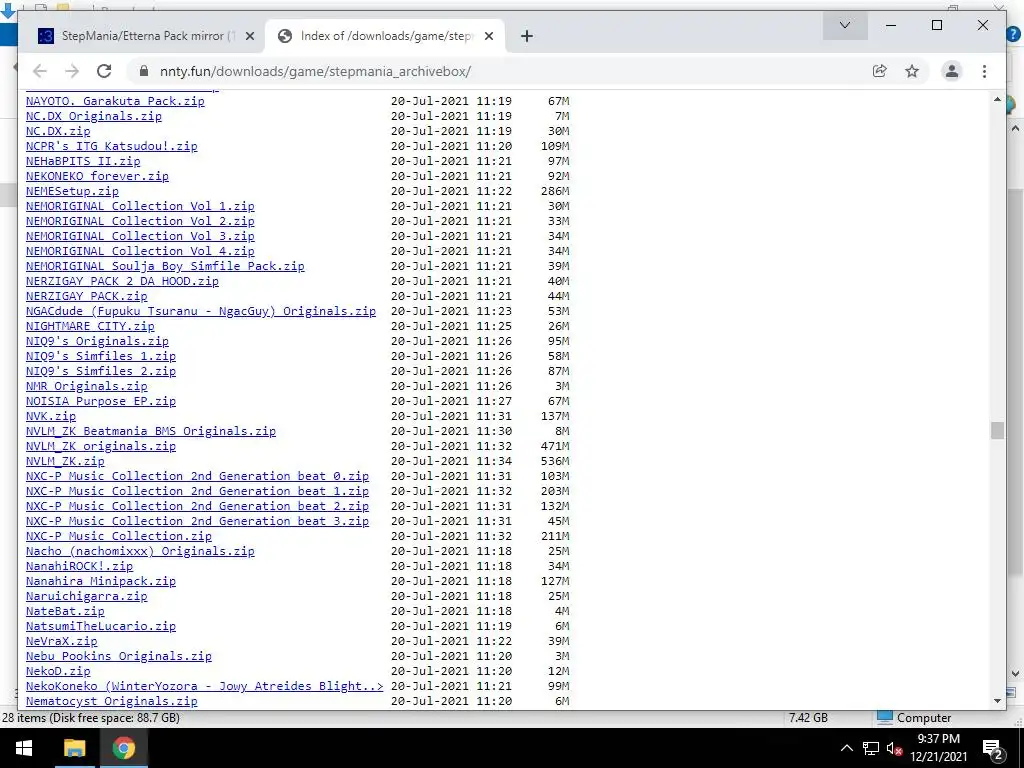The width and height of the screenshot is (1024, 768).
Task: Download NGACdude Originals.zip
Action: 201,312
